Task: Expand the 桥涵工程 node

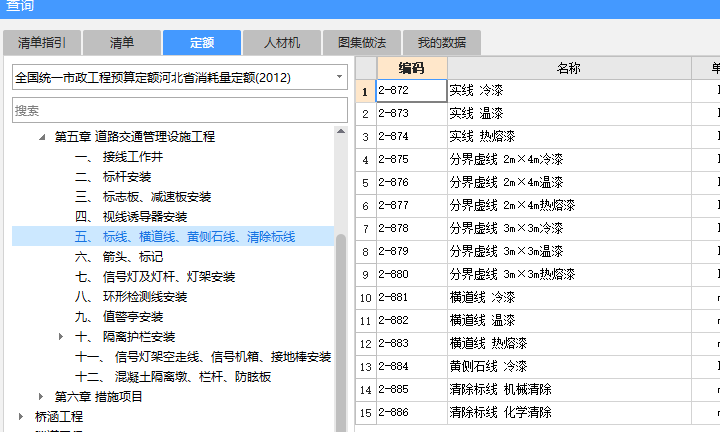Action: [21, 416]
